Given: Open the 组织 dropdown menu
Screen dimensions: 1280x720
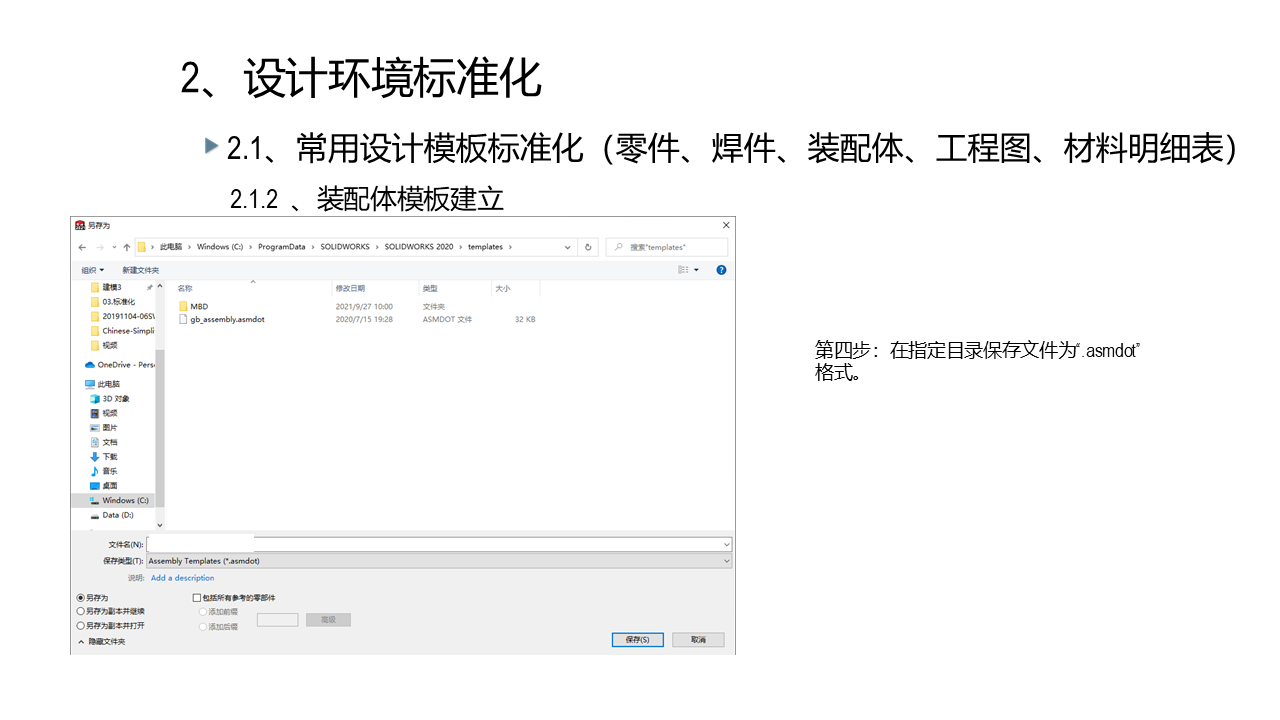Looking at the screenshot, I should [92, 270].
